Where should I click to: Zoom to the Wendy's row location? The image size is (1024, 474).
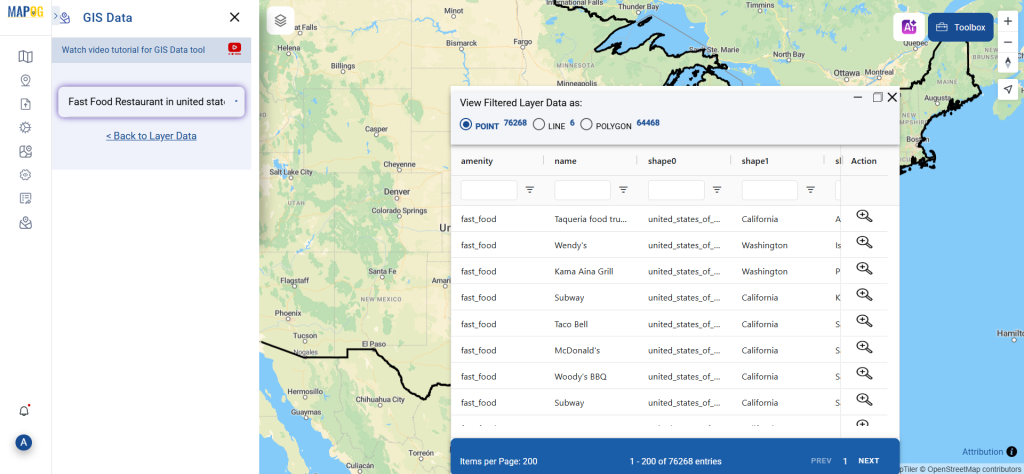pyautogui.click(x=864, y=243)
